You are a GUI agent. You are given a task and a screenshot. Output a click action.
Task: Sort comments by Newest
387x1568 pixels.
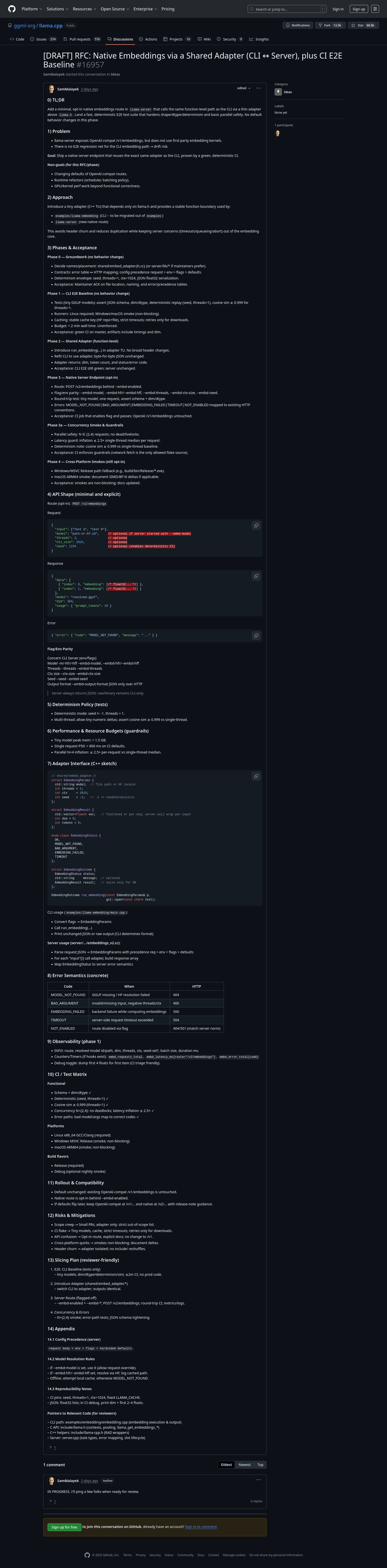tap(245, 1464)
